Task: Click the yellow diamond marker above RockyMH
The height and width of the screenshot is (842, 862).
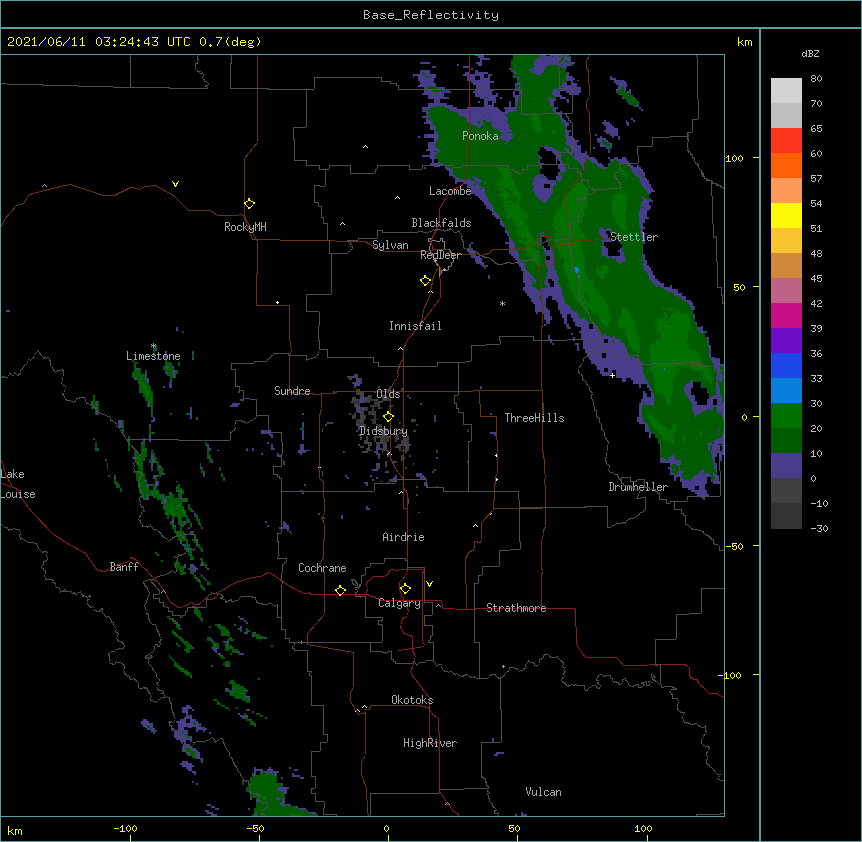Action: (x=249, y=204)
